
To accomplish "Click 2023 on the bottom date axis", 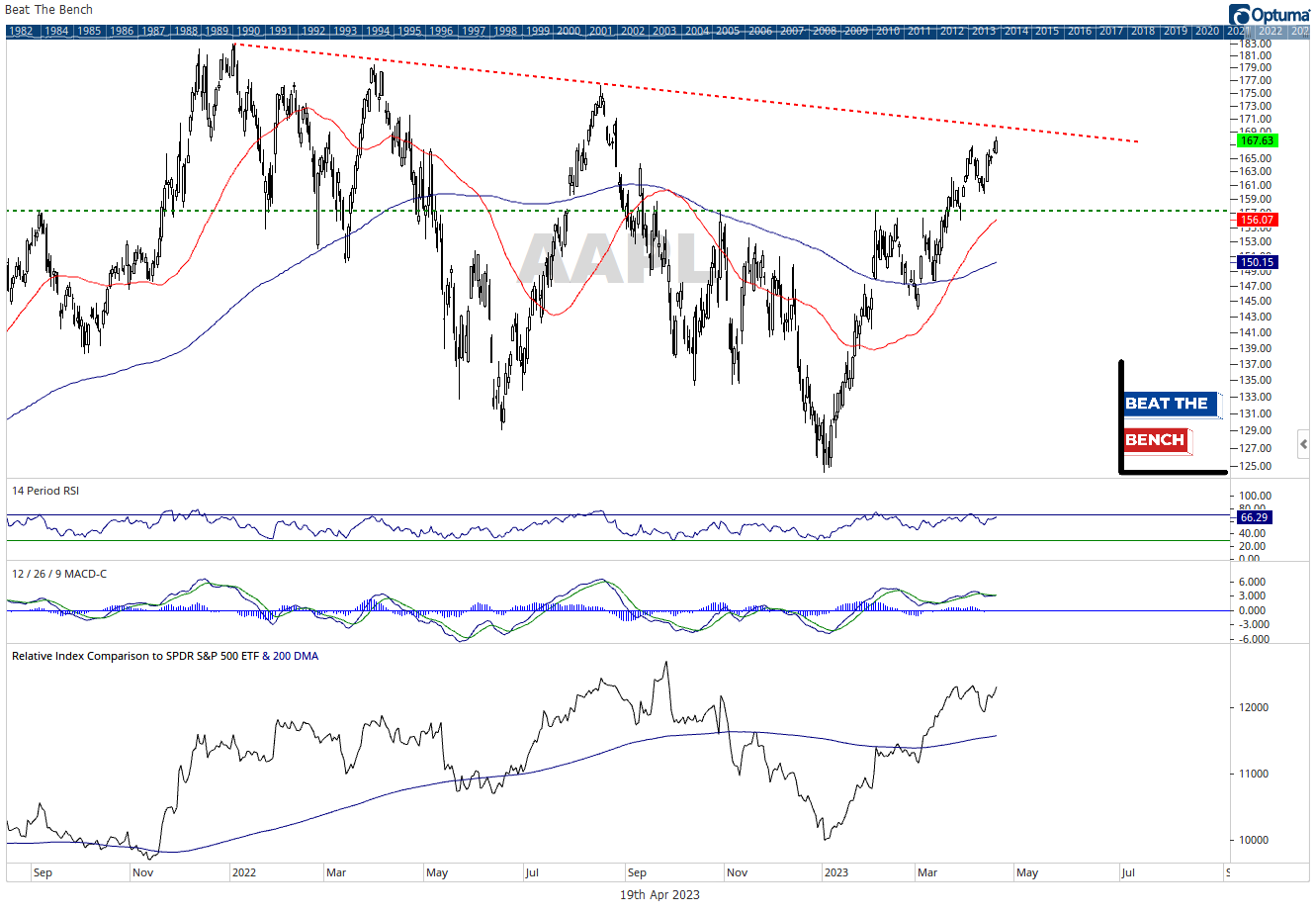I will click(x=836, y=872).
